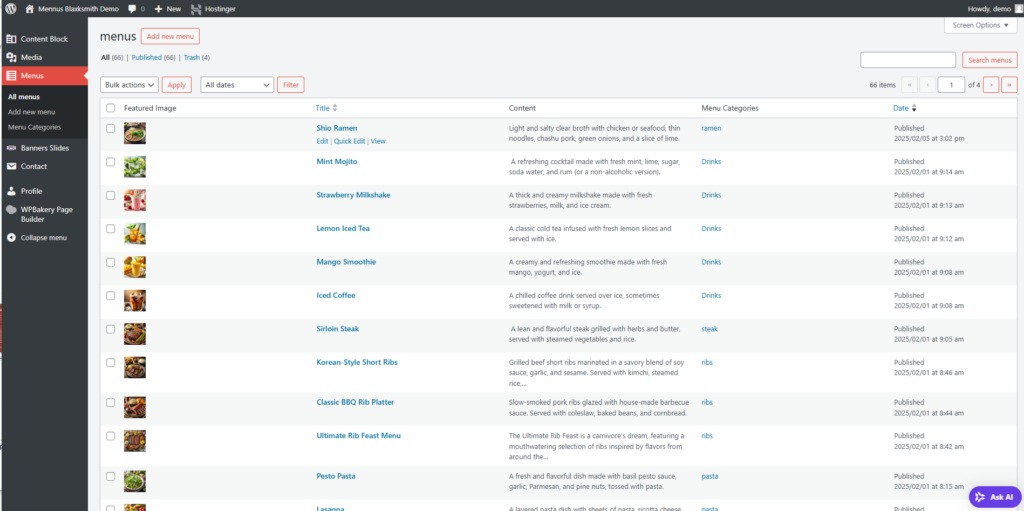Switch to the Trash view filter

tap(196, 58)
